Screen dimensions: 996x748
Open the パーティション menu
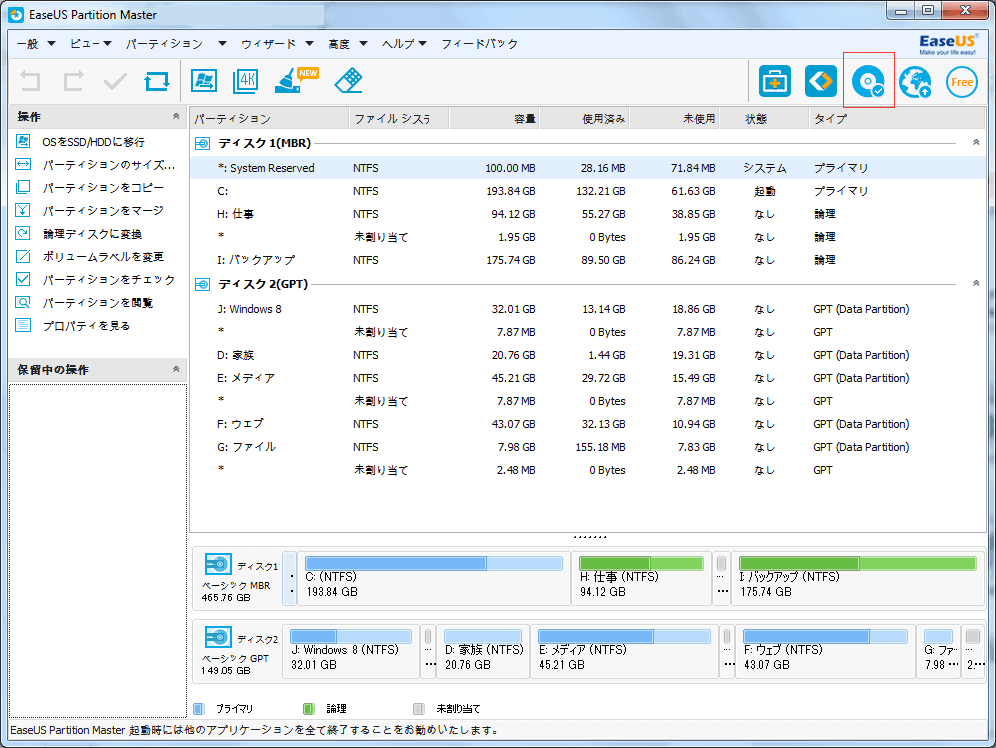tap(176, 44)
